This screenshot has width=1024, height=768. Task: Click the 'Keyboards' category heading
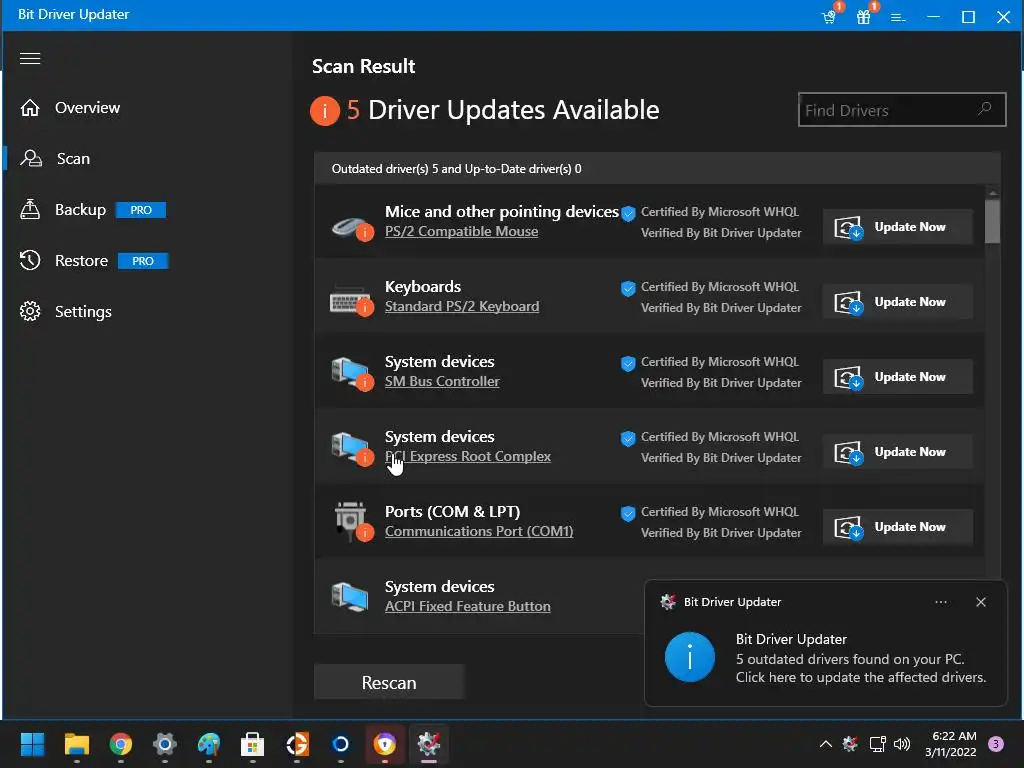[423, 287]
